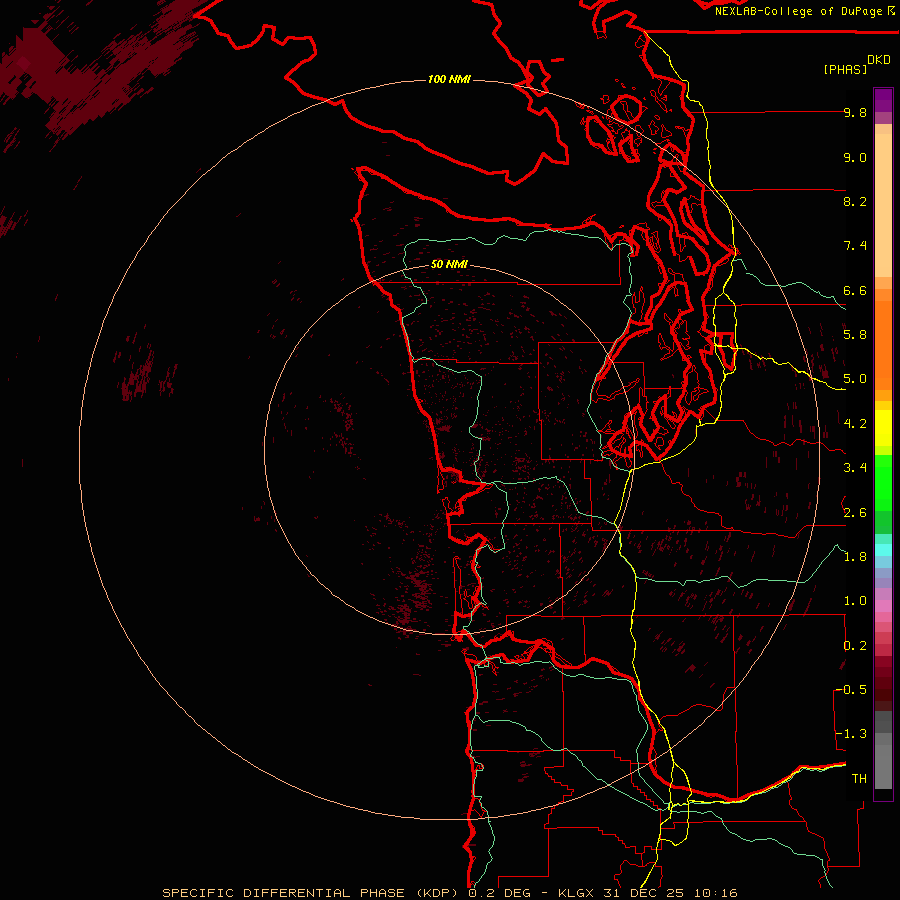Viewport: 900px width, 900px height.
Task: Click the 100 NMI range ring label
Action: (x=449, y=79)
